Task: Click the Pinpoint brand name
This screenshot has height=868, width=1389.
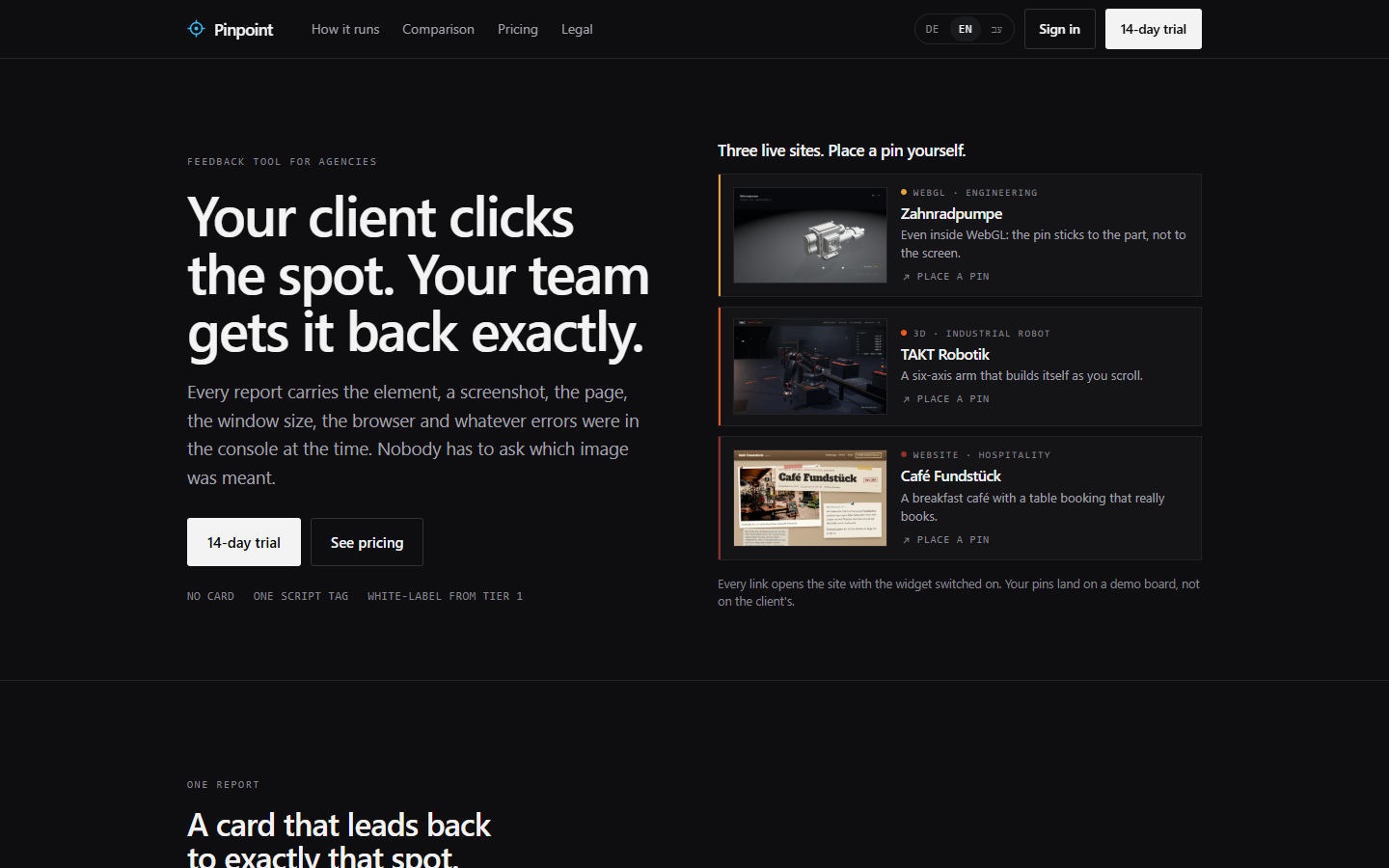Action: point(243,30)
